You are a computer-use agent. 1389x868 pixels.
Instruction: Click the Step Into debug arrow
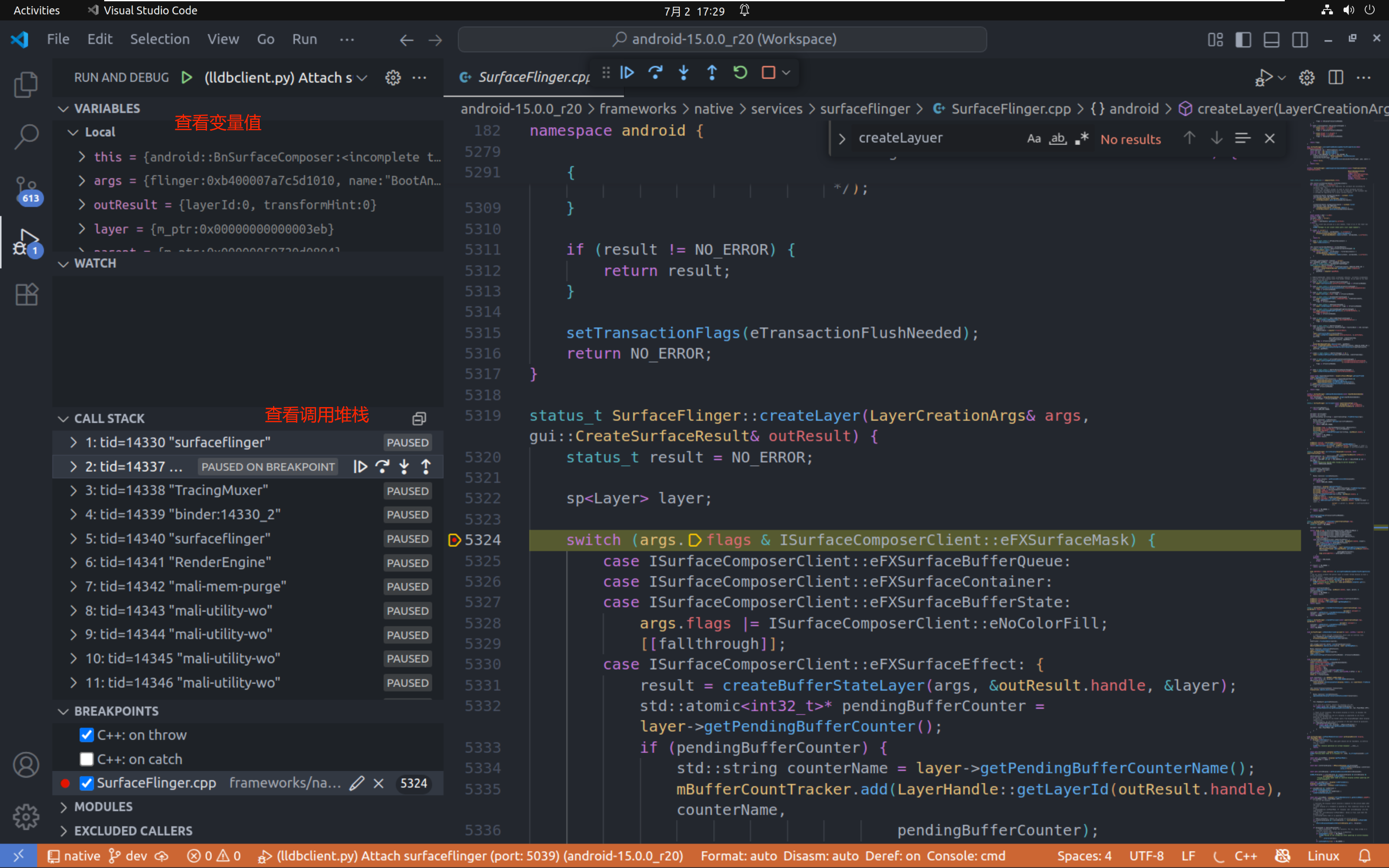(x=684, y=73)
